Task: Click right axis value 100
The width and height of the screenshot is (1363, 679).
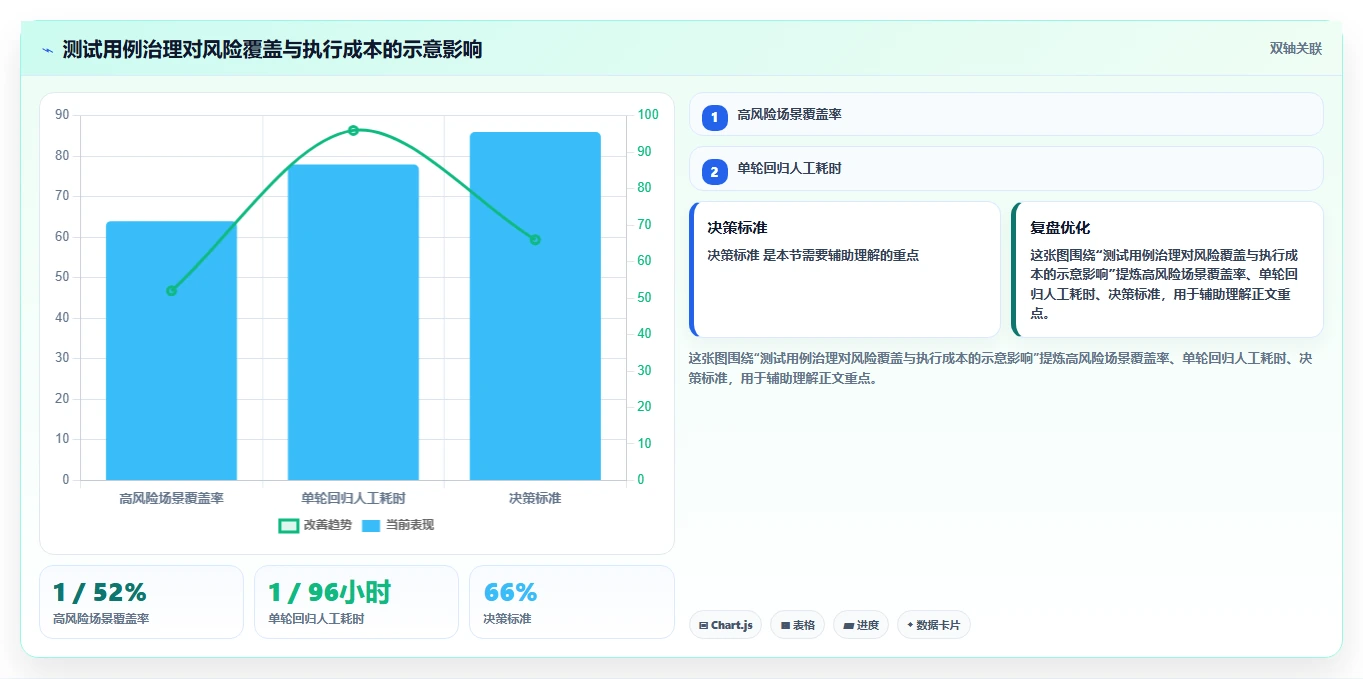Action: coord(648,115)
